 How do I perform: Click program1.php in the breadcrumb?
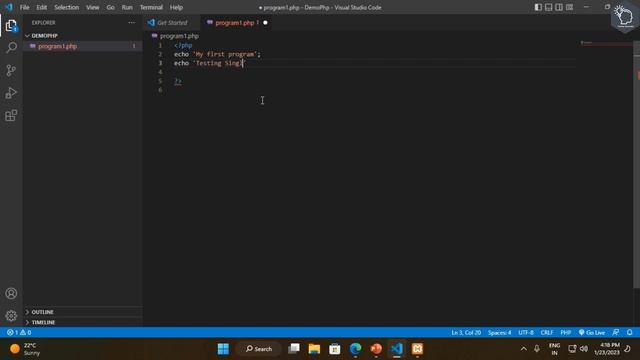pyautogui.click(x=179, y=36)
